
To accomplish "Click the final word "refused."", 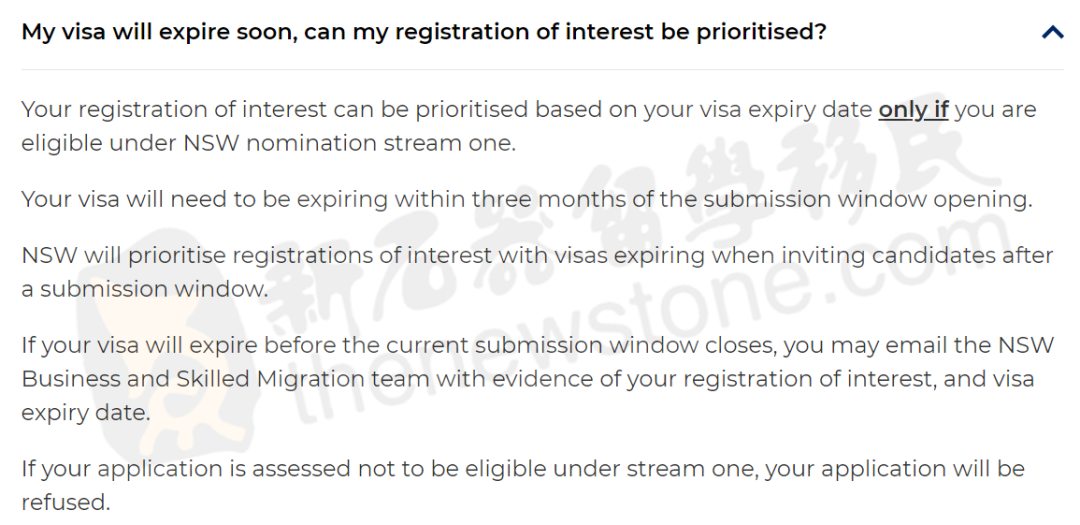I will tap(66, 502).
